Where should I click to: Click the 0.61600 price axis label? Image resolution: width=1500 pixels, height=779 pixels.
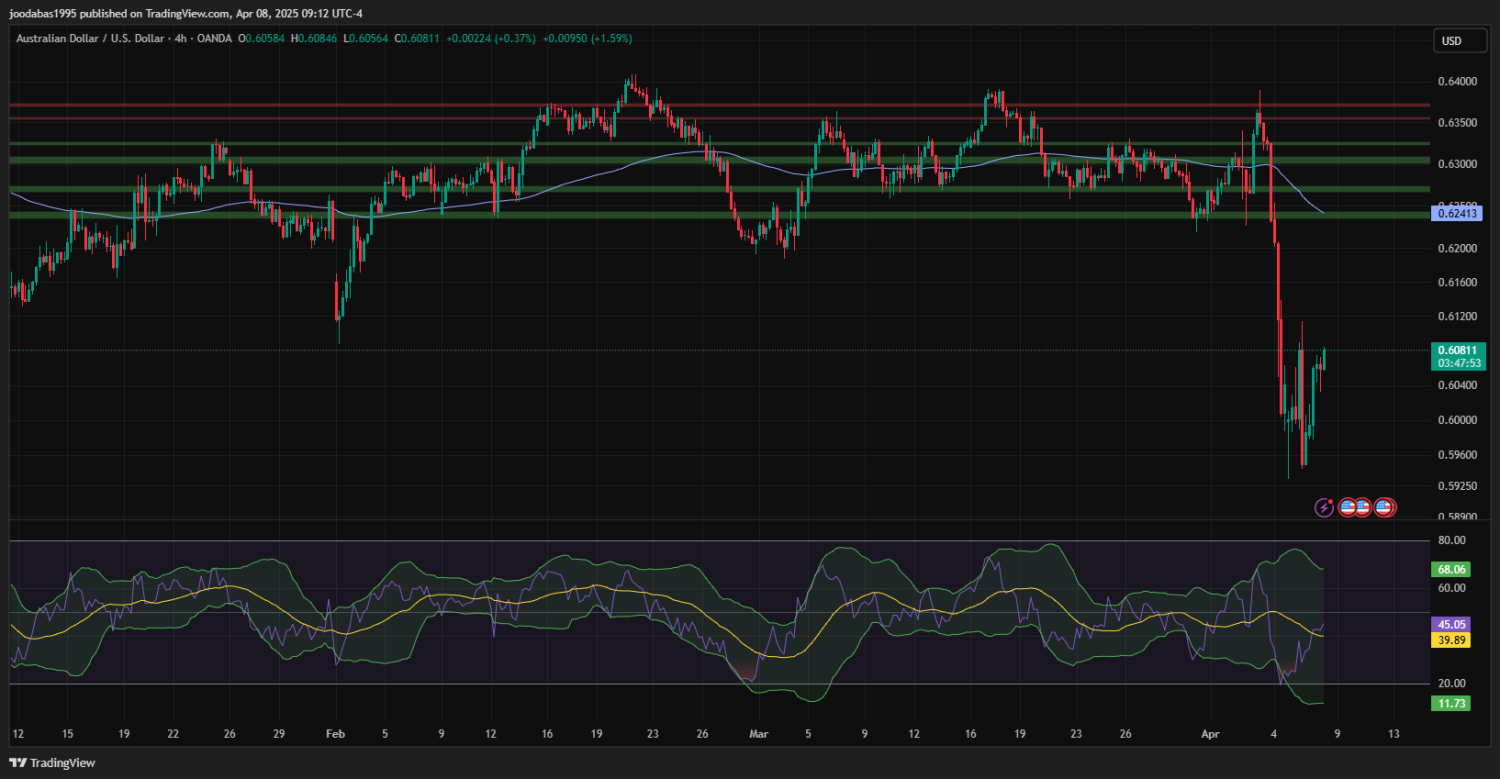point(1457,283)
